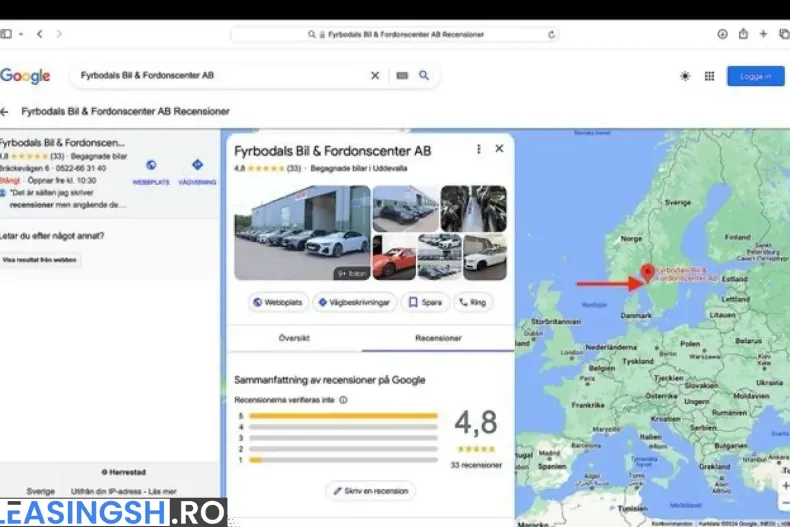Open Safari sidebar toggle
Screen dimensions: 790x527
[x=7, y=34]
